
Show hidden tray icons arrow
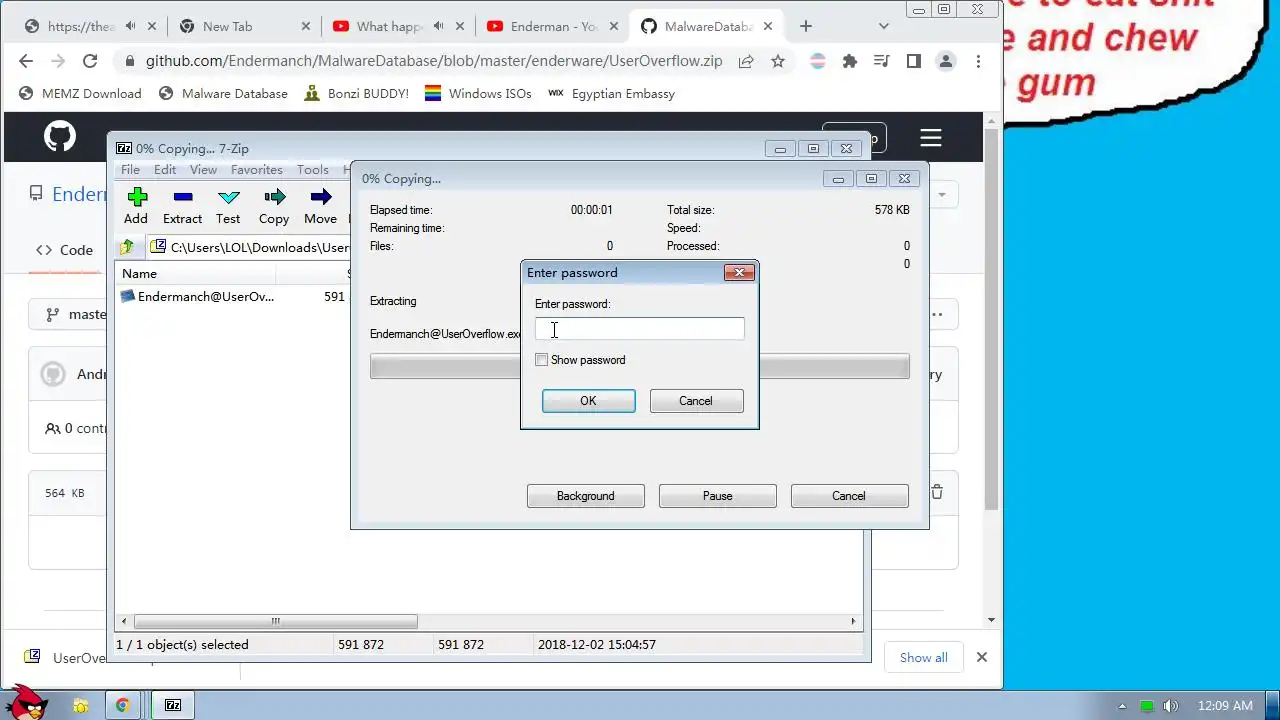1122,706
